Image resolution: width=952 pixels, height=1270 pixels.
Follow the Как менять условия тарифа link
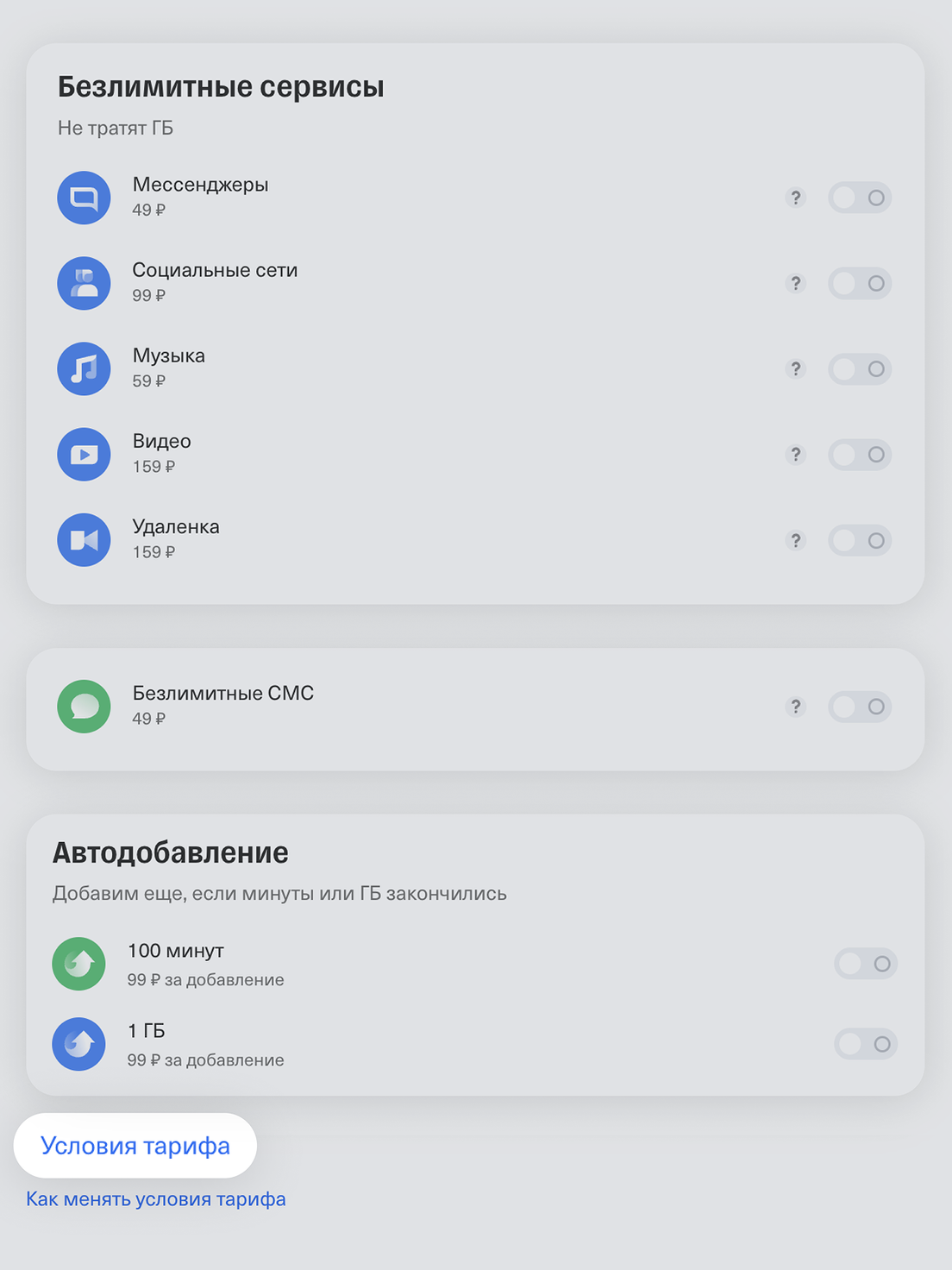pyautogui.click(x=156, y=1199)
